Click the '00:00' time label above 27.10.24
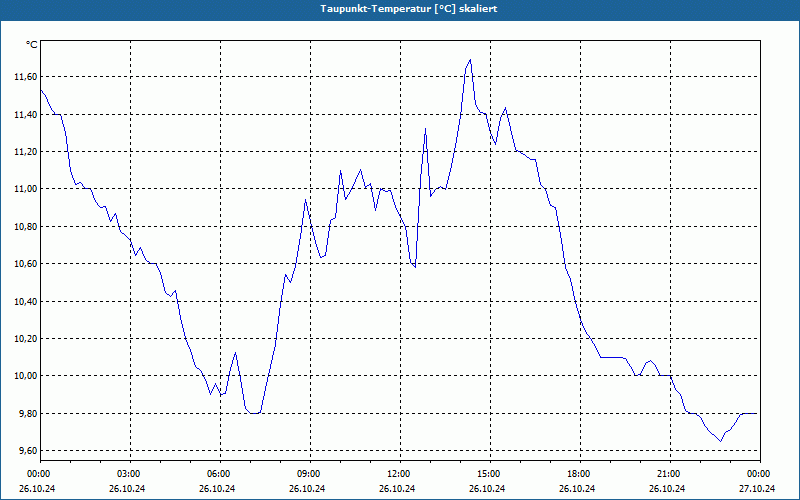This screenshot has width=800, height=500. [x=760, y=474]
